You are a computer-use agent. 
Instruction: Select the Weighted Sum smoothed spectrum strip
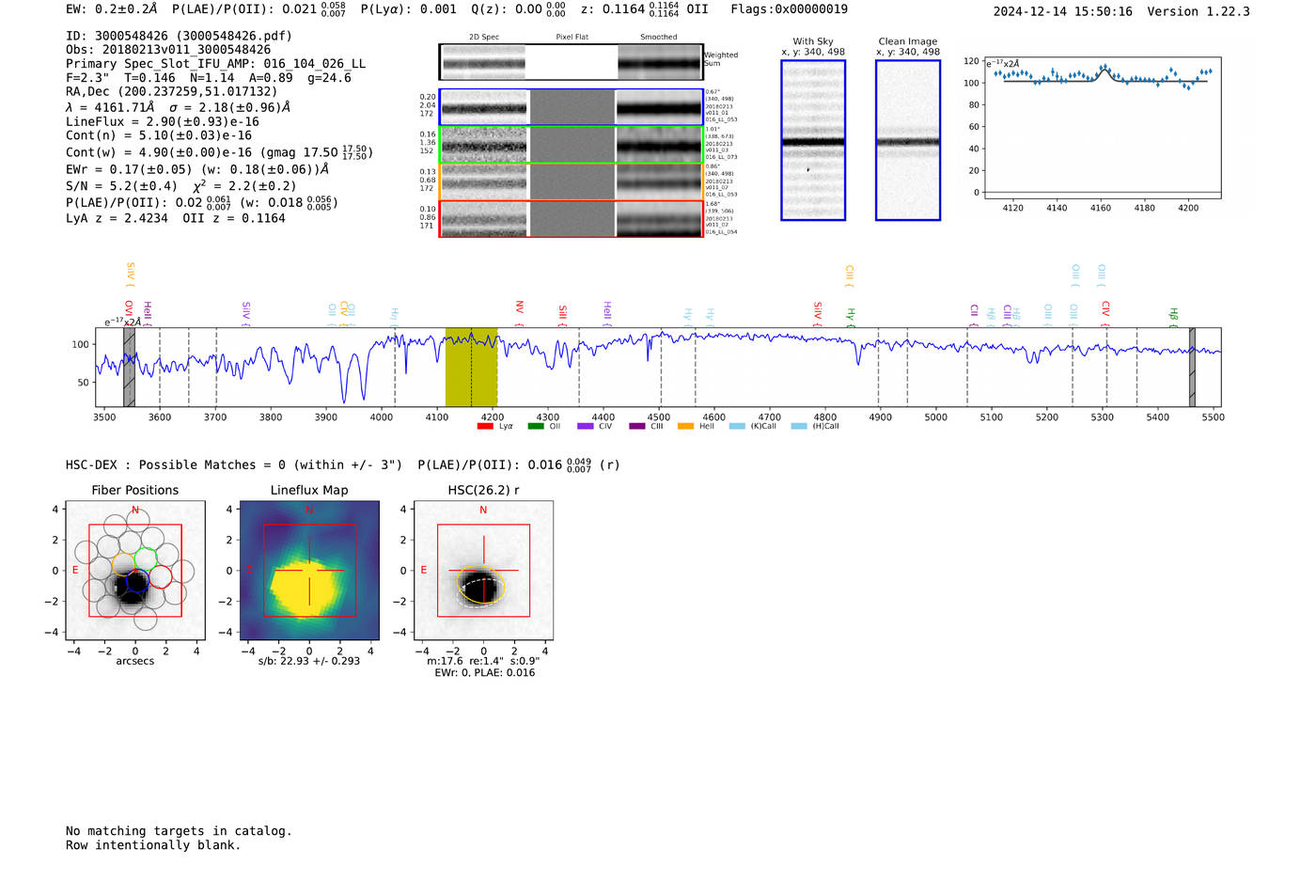pos(659,62)
